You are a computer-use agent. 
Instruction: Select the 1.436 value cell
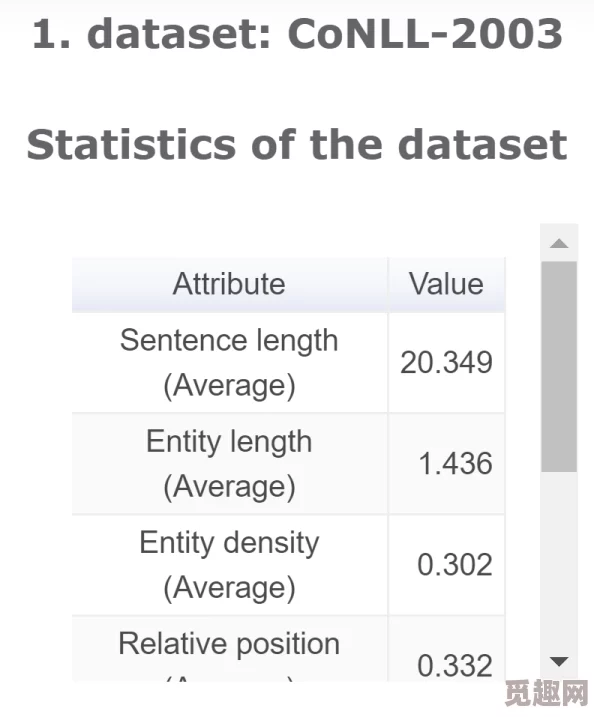pos(447,464)
